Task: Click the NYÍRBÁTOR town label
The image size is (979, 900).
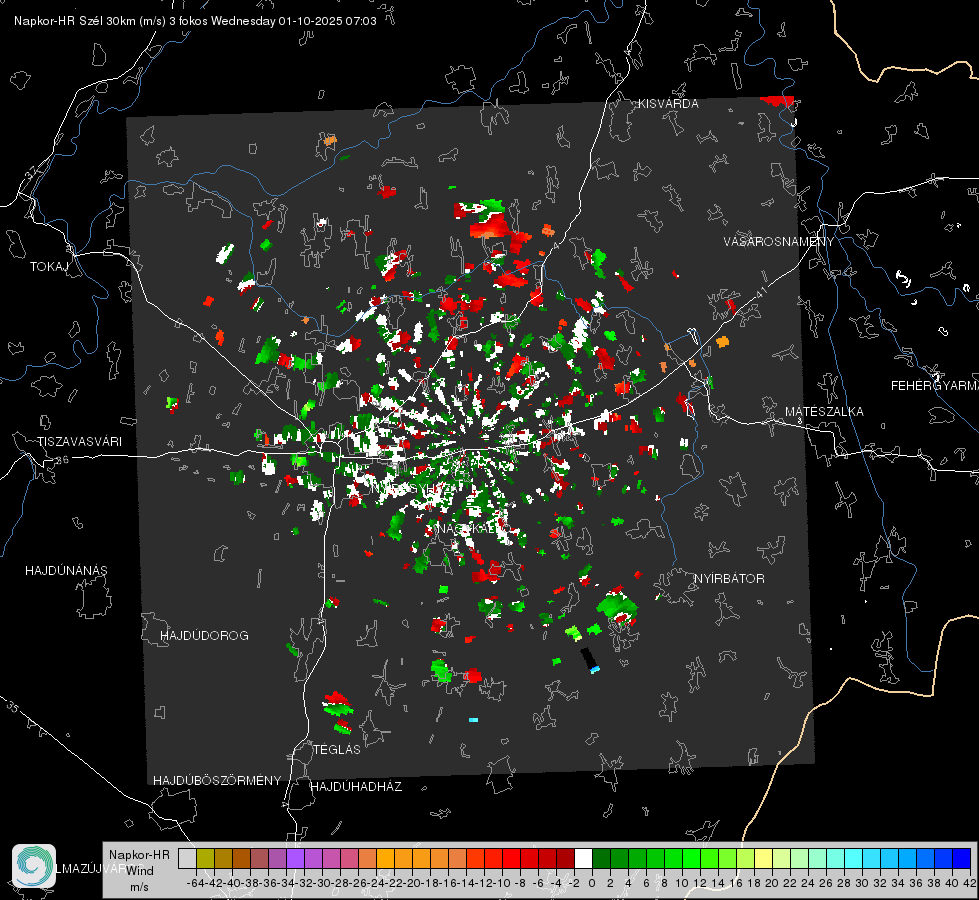Action: pos(729,579)
